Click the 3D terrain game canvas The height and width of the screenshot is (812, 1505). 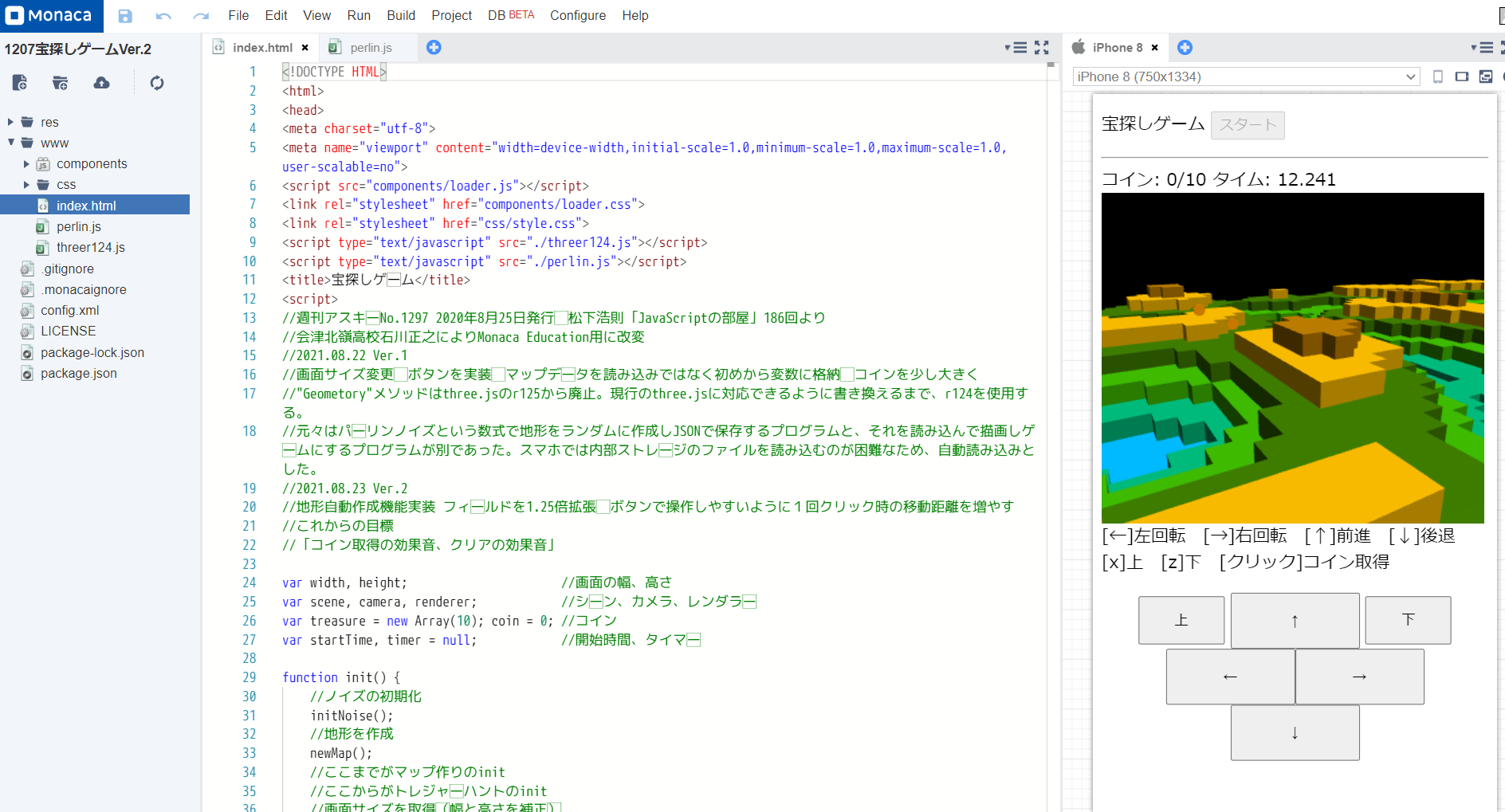(x=1292, y=358)
